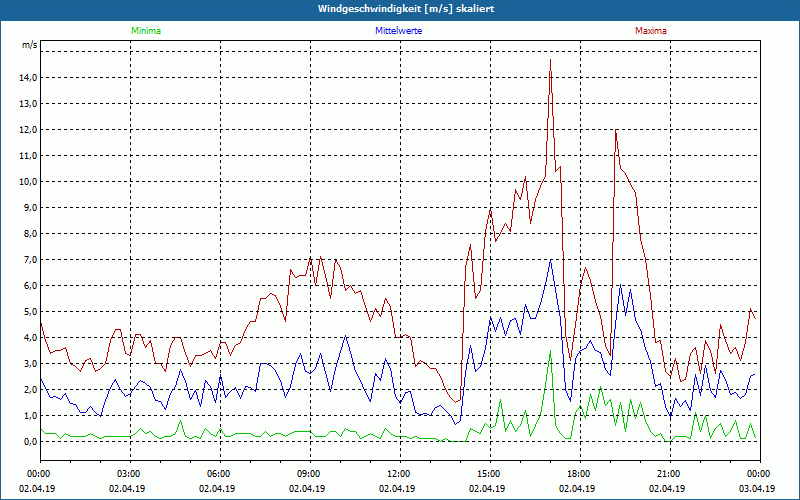Click the '7,0' y-axis value
Screen dimensions: 800x500
point(30,260)
